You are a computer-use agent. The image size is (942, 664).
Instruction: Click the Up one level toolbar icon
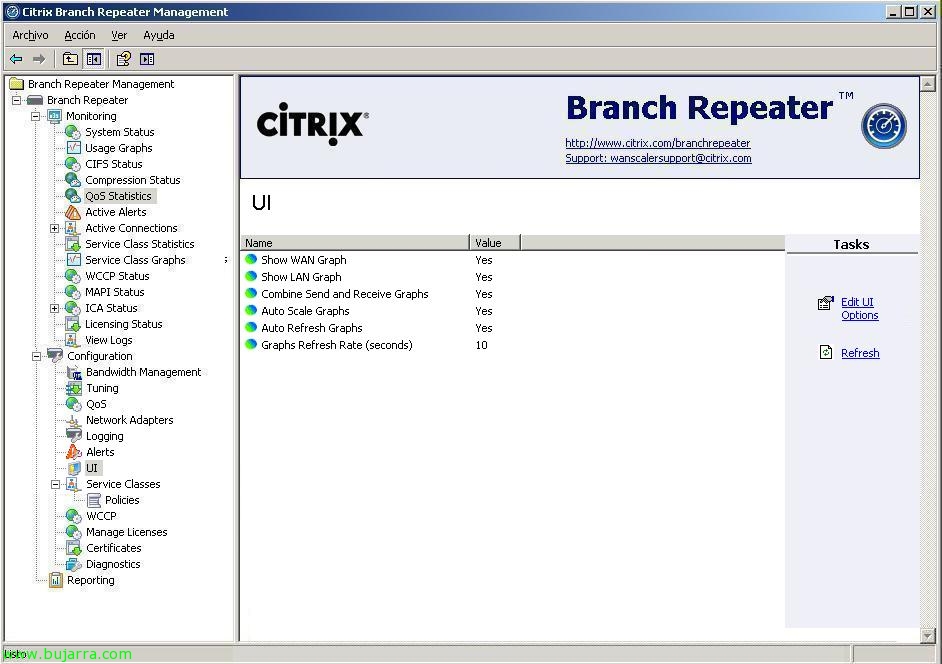coord(70,59)
